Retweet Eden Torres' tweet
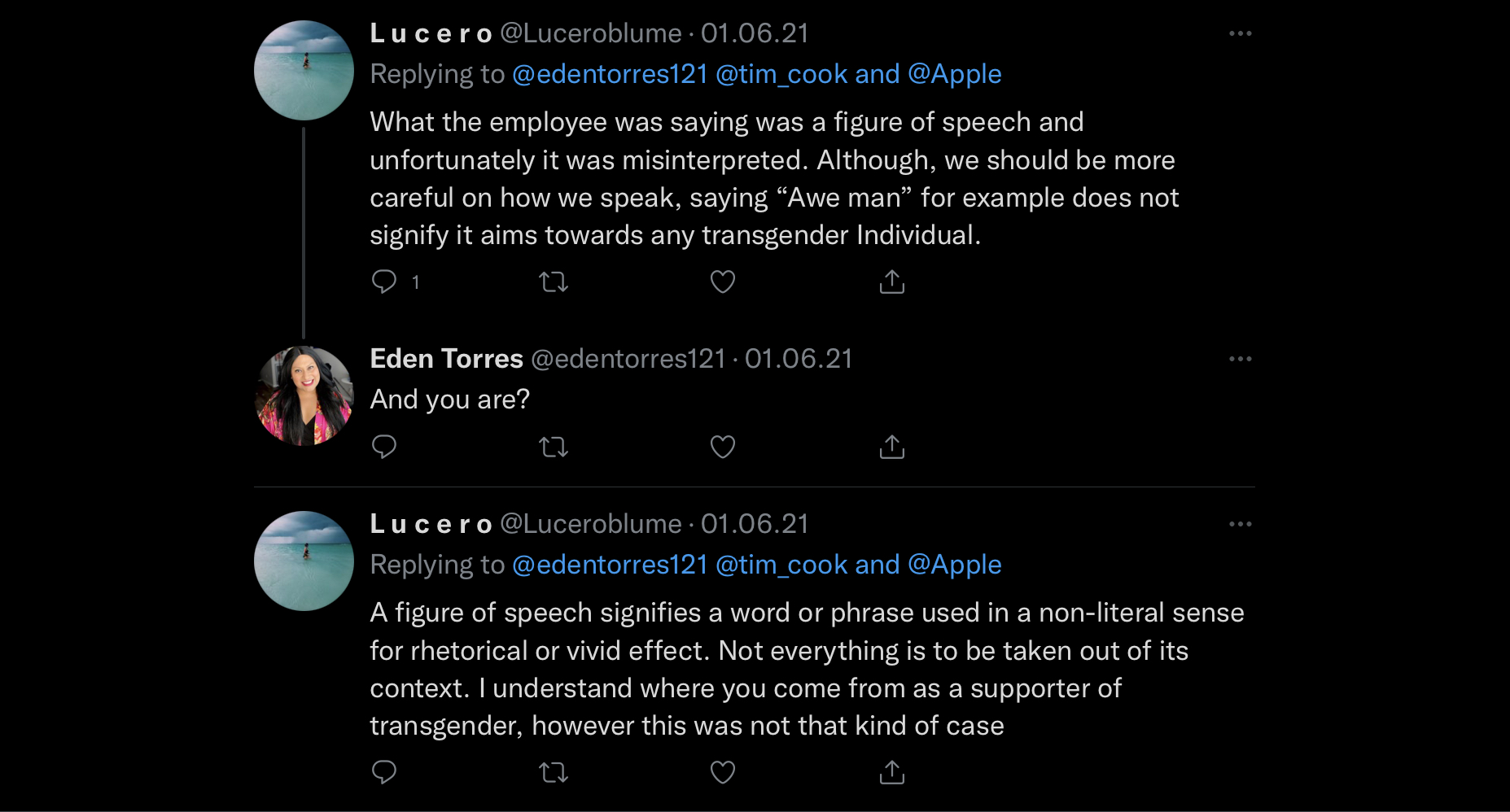 [554, 447]
